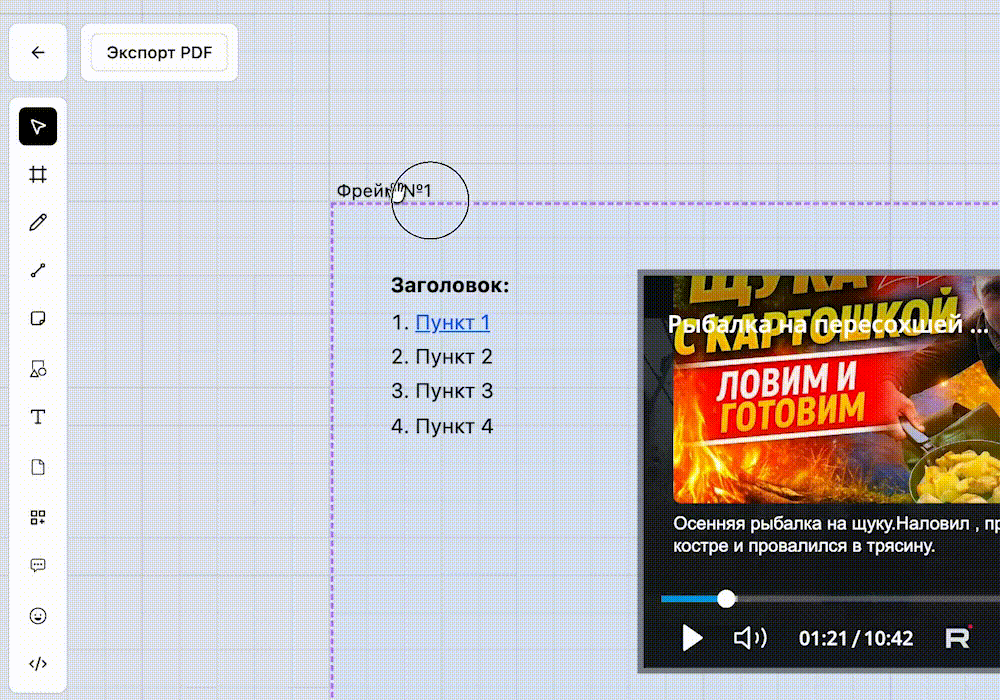1000x700 pixels.
Task: Click the document page tool
Action: tap(38, 467)
